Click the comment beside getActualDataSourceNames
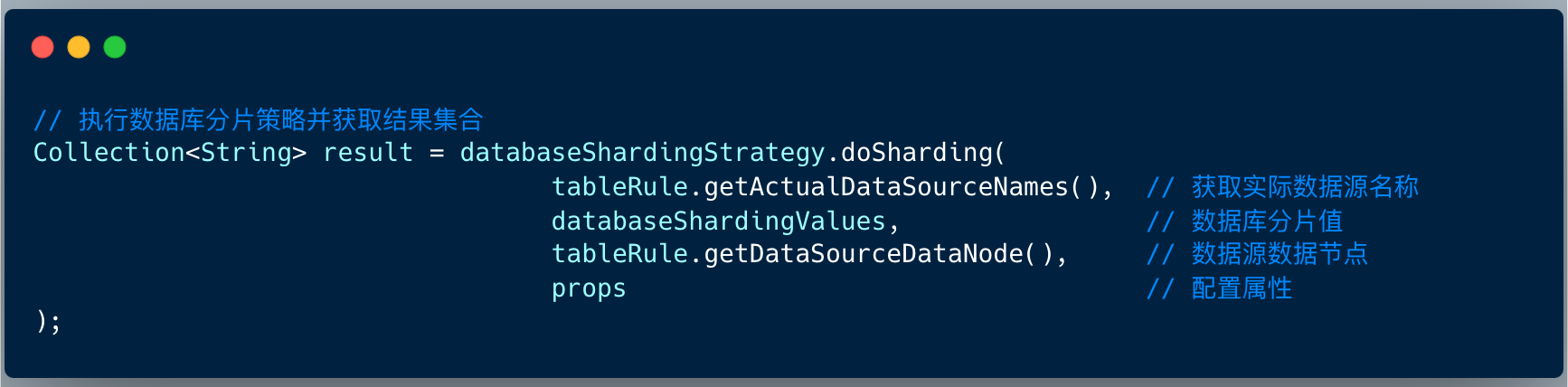This screenshot has width=1568, height=387. [1282, 187]
